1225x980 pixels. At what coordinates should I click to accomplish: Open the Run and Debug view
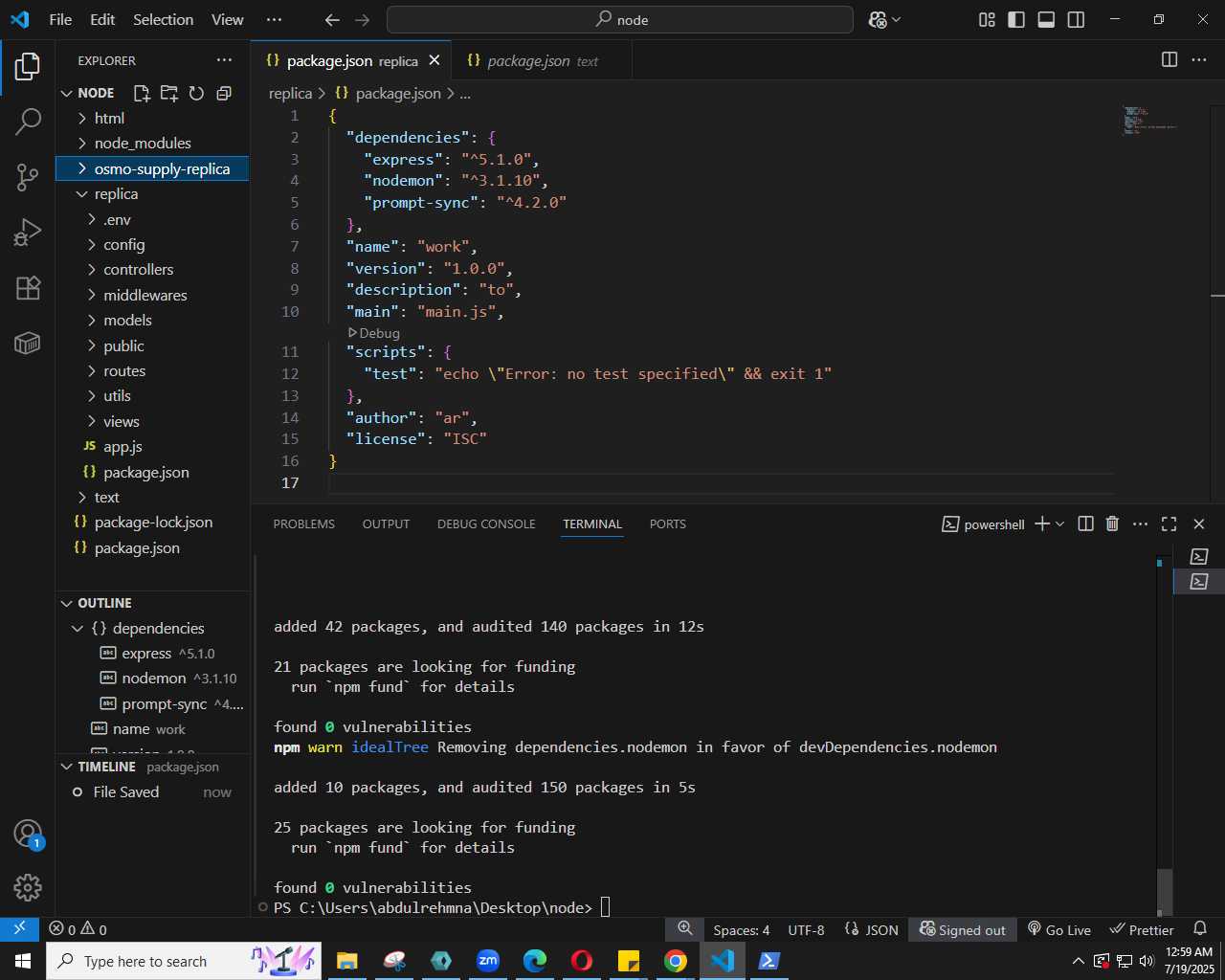tap(28, 233)
